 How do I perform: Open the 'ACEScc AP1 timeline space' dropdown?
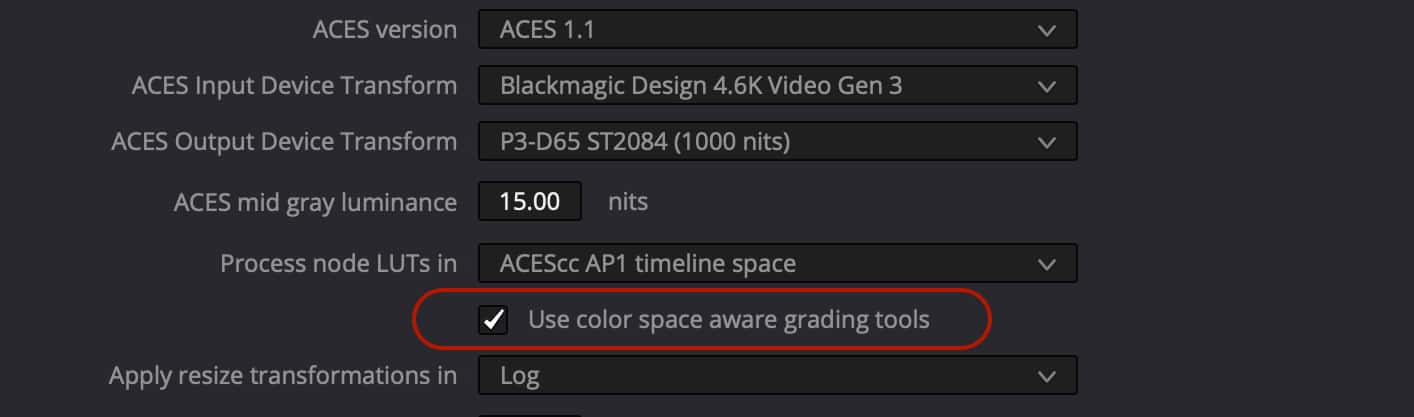point(760,264)
